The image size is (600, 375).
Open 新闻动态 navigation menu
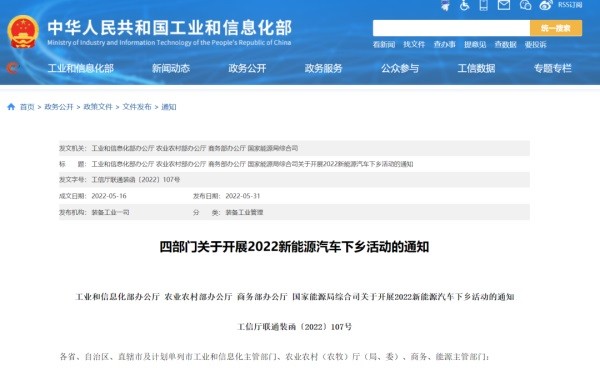click(171, 68)
